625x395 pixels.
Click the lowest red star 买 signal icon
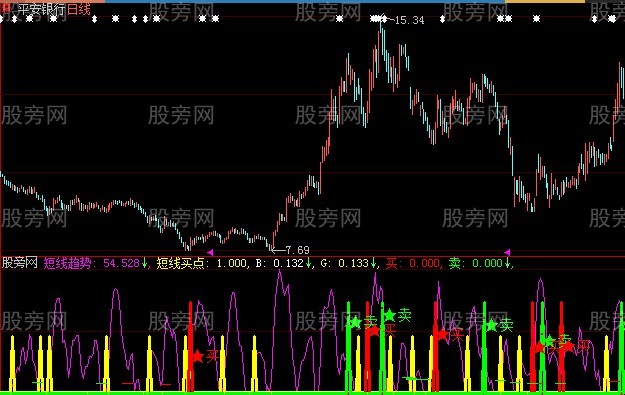[x=197, y=356]
